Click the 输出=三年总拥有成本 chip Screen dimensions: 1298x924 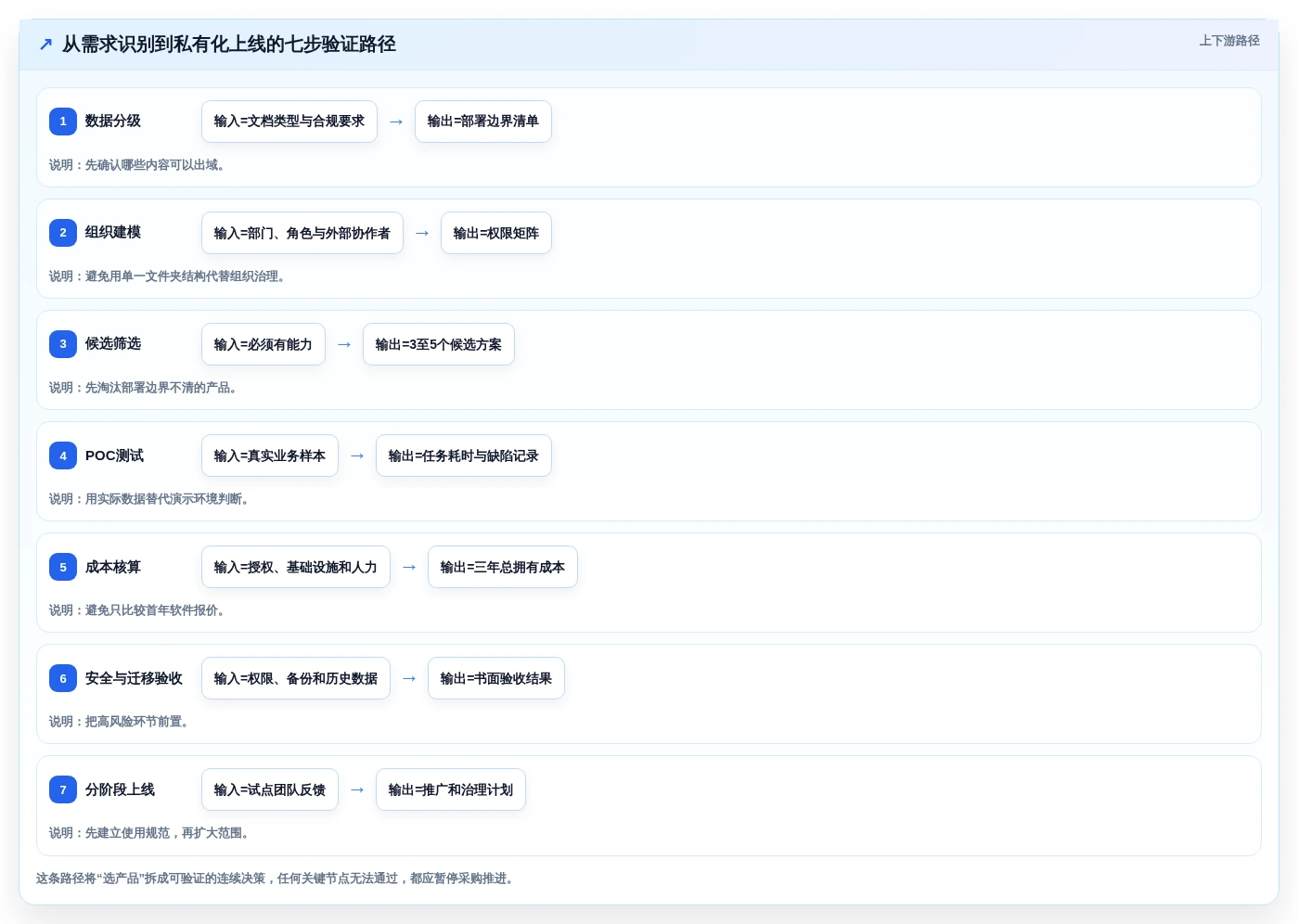pos(503,567)
